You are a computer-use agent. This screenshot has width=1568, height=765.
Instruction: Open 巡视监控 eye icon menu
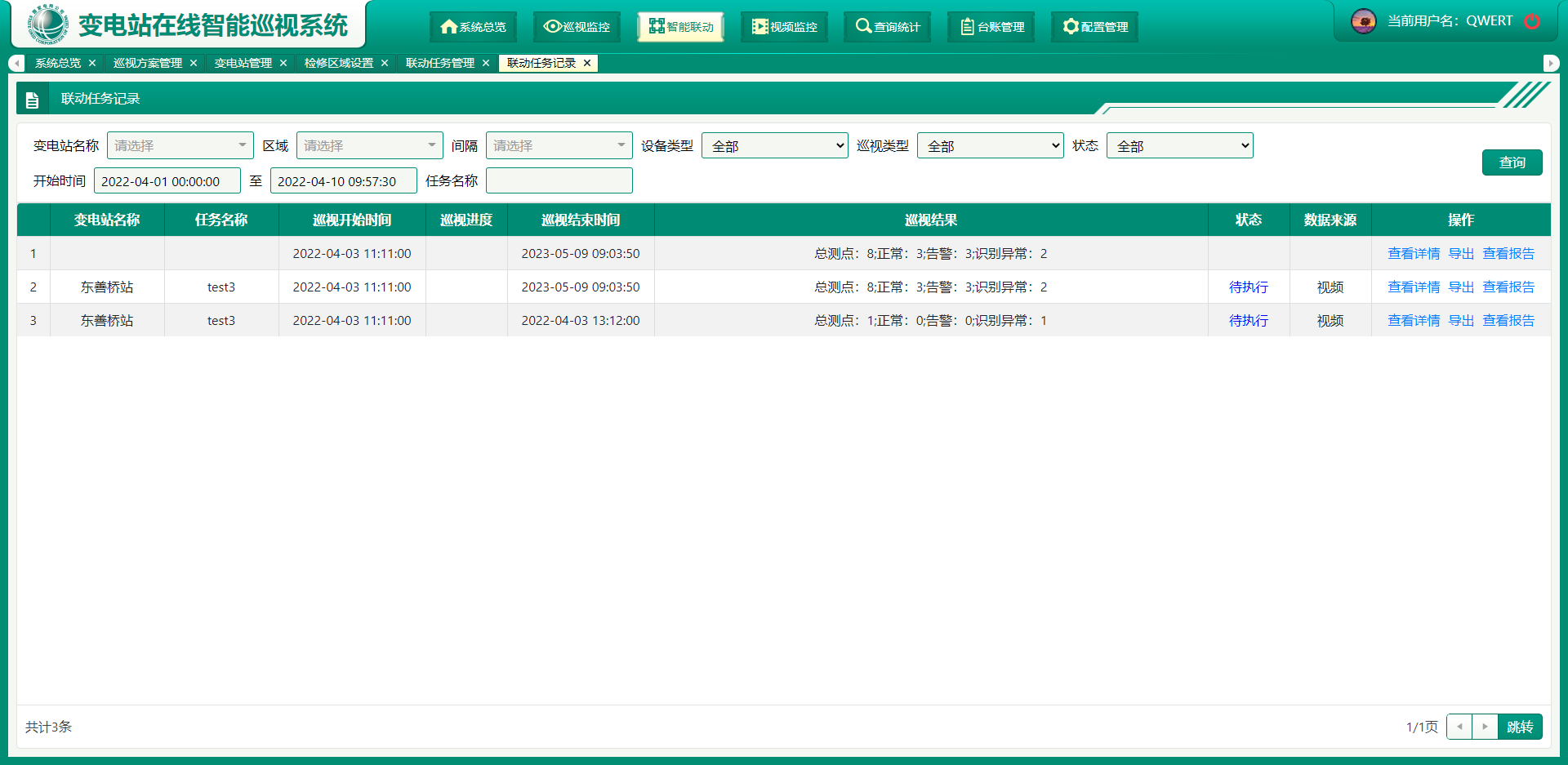577,27
